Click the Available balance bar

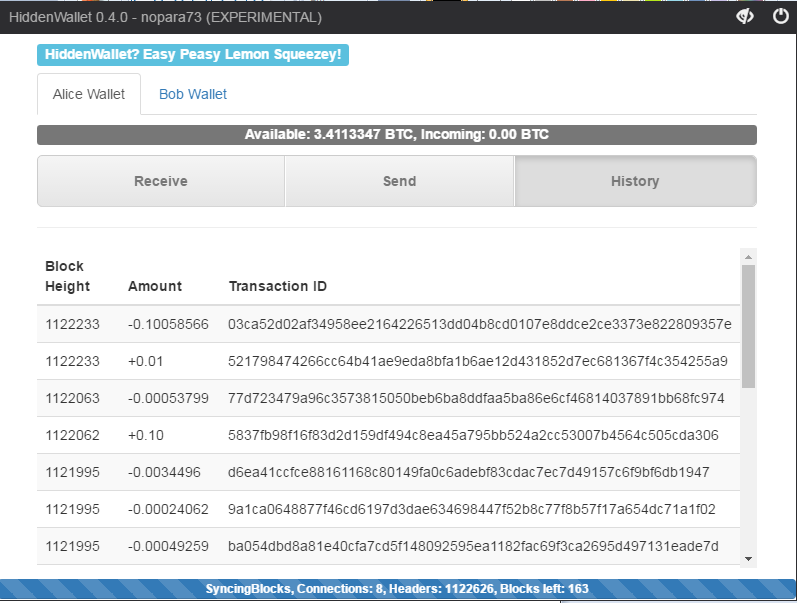tap(397, 135)
